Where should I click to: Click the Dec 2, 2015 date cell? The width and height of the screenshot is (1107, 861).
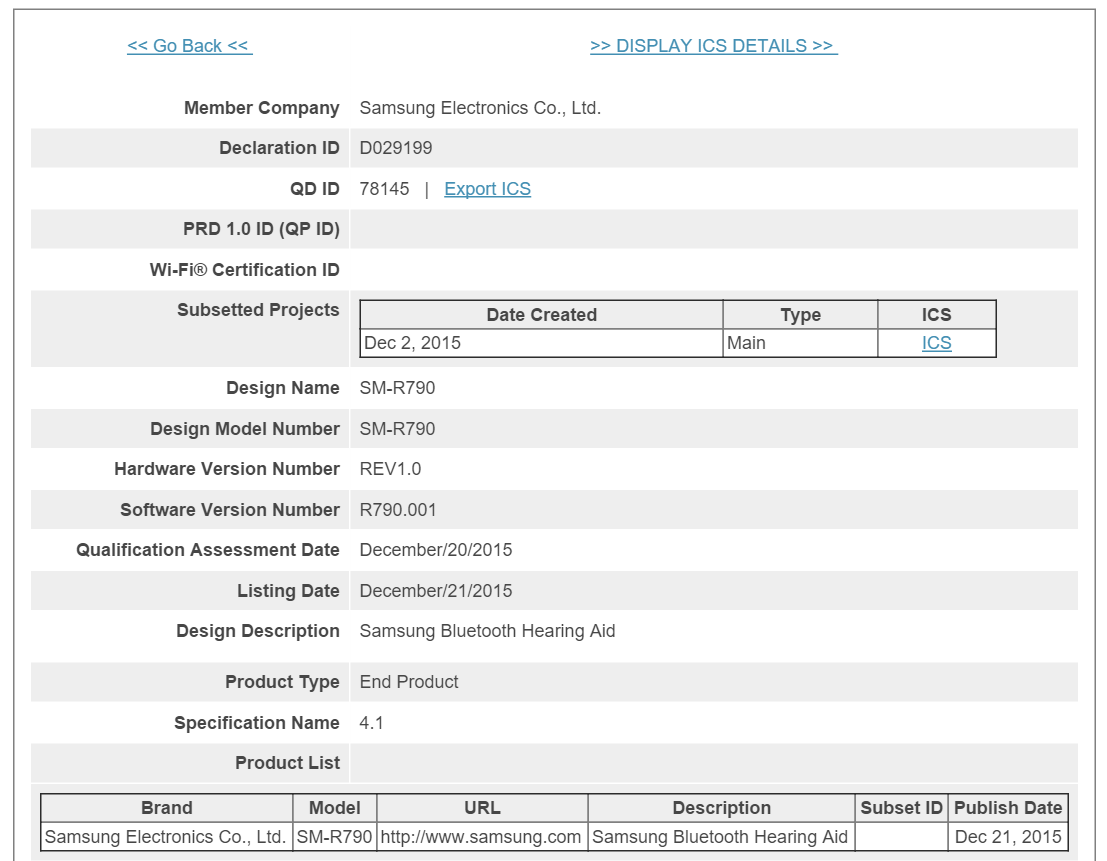[413, 343]
